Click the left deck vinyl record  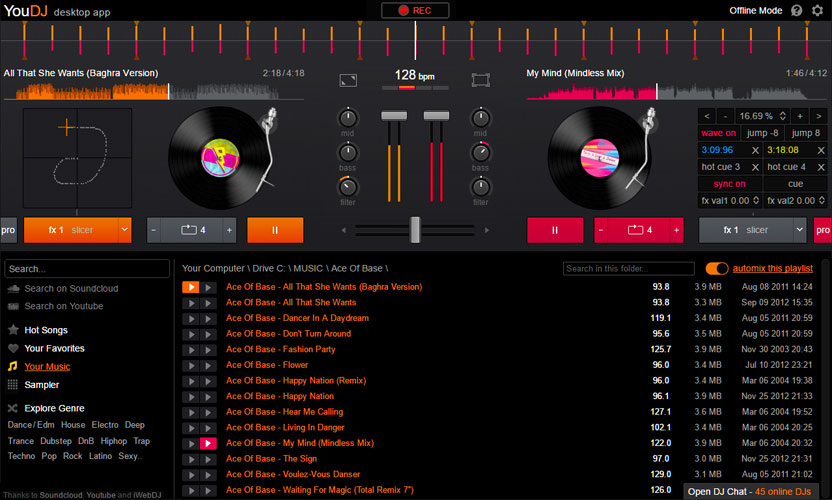coord(220,158)
